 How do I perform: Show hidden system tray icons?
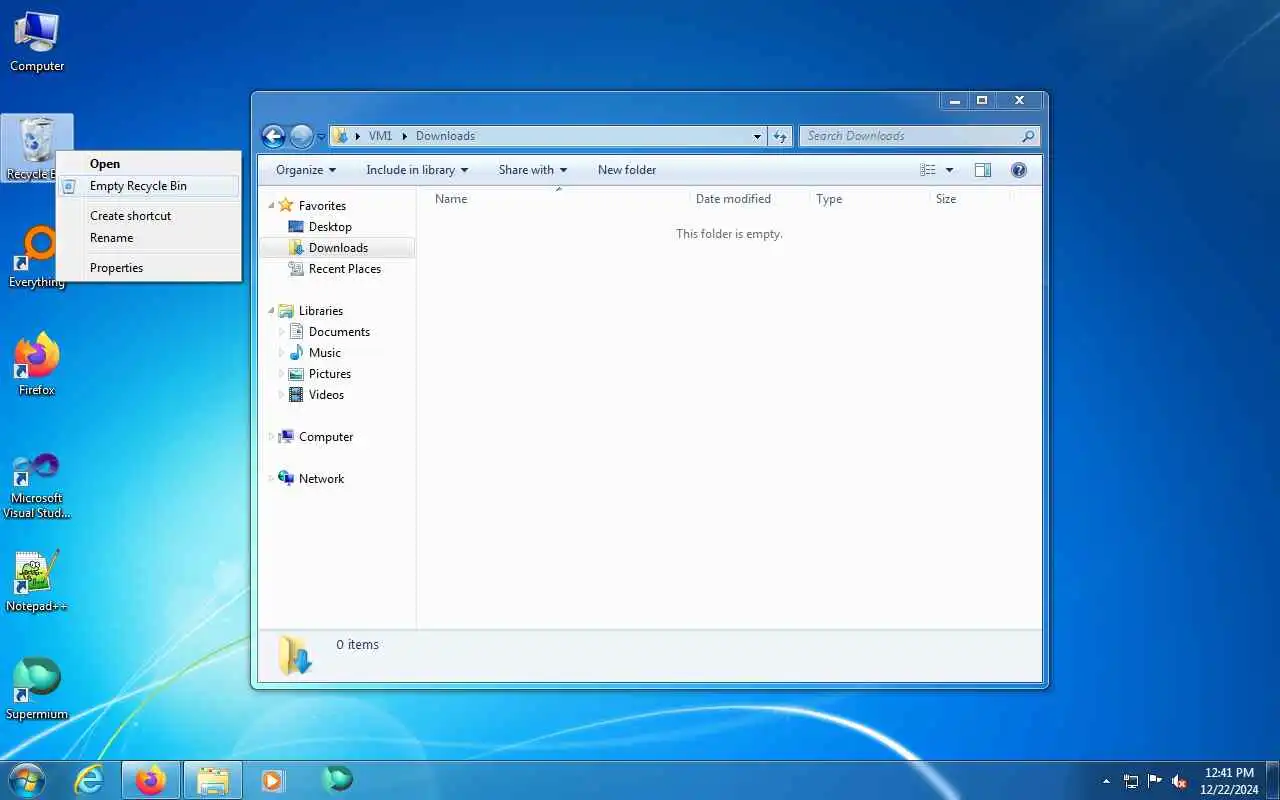point(1106,781)
